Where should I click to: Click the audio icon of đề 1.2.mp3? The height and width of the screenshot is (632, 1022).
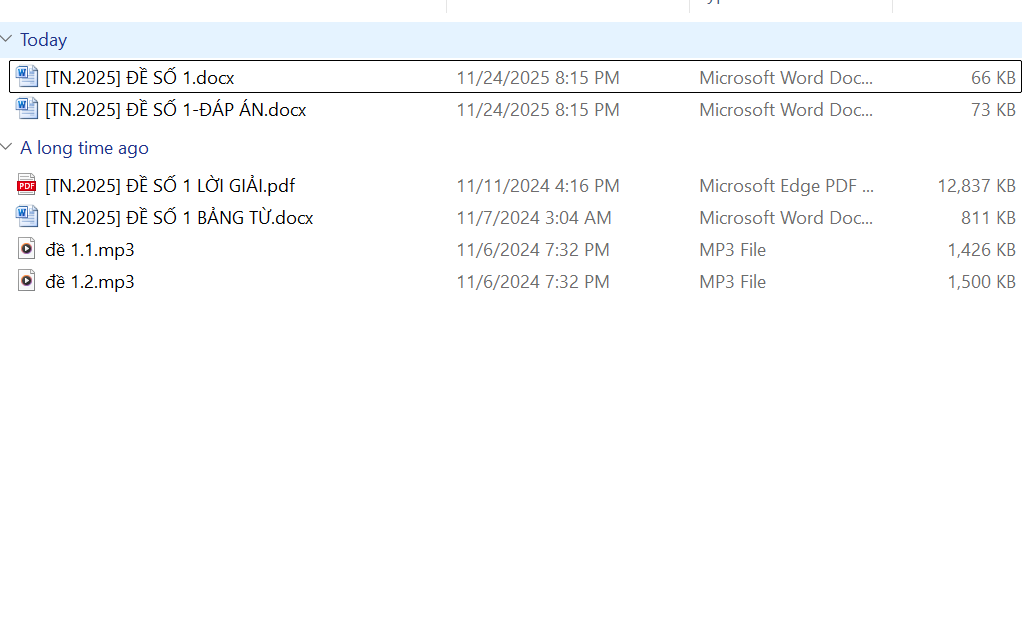(27, 281)
